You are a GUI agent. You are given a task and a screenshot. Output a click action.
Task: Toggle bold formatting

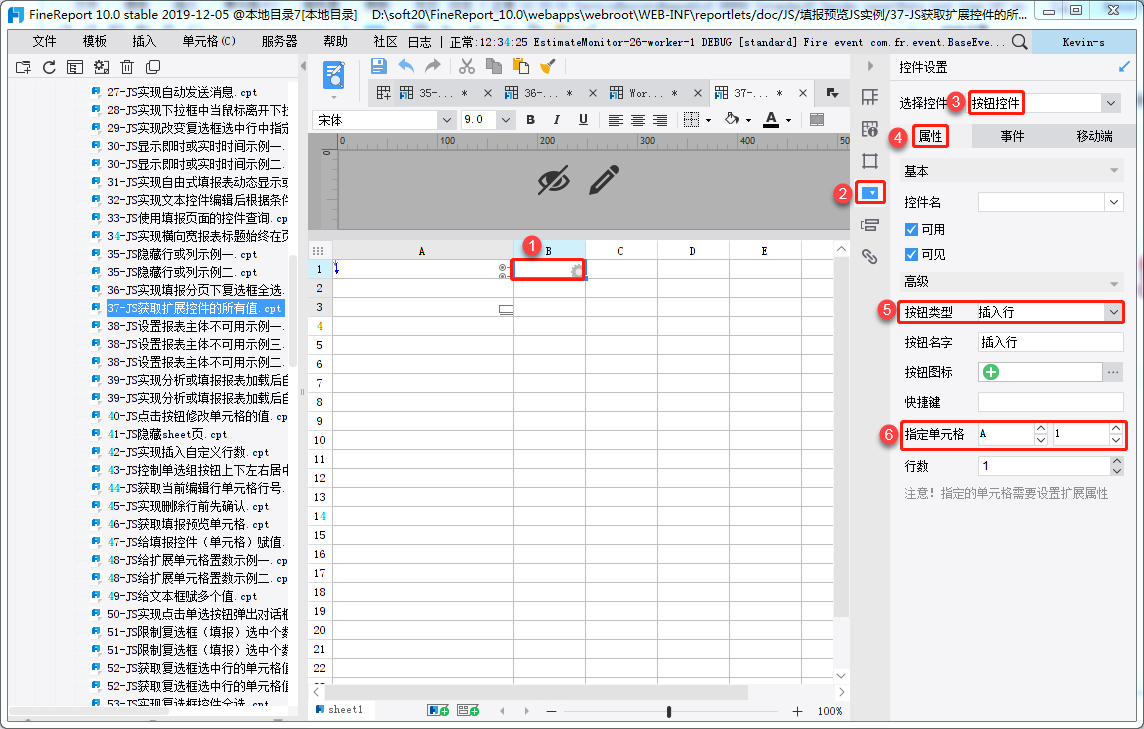point(530,120)
